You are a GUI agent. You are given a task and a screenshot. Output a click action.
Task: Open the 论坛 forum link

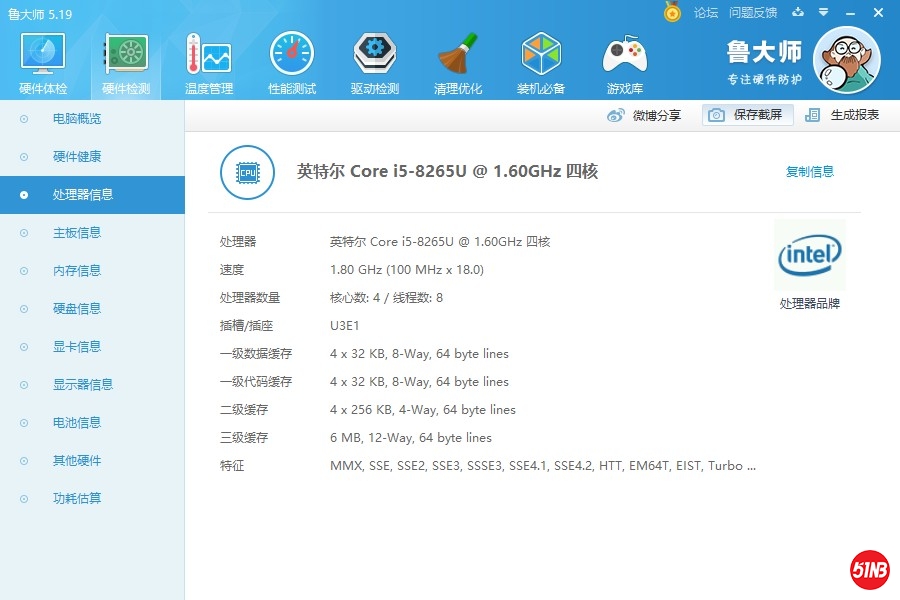click(706, 13)
